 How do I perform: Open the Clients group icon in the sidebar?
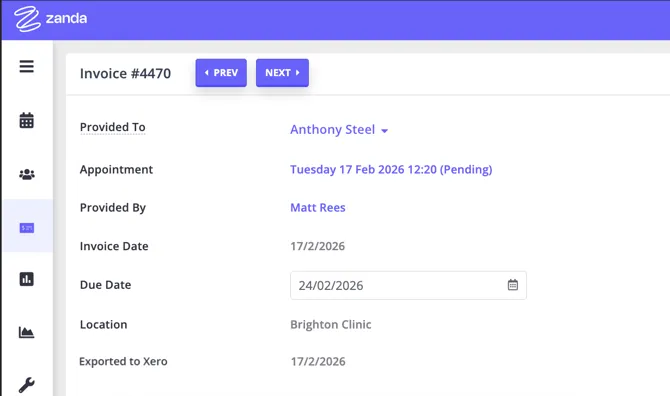tap(26, 174)
